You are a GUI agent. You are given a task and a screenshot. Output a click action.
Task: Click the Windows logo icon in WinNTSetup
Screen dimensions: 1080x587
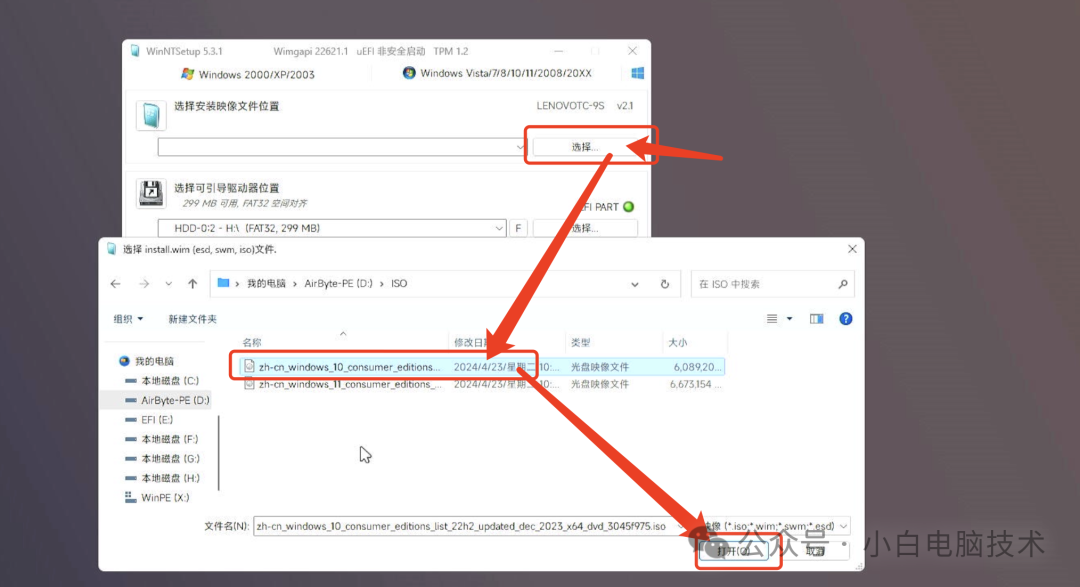tap(637, 73)
